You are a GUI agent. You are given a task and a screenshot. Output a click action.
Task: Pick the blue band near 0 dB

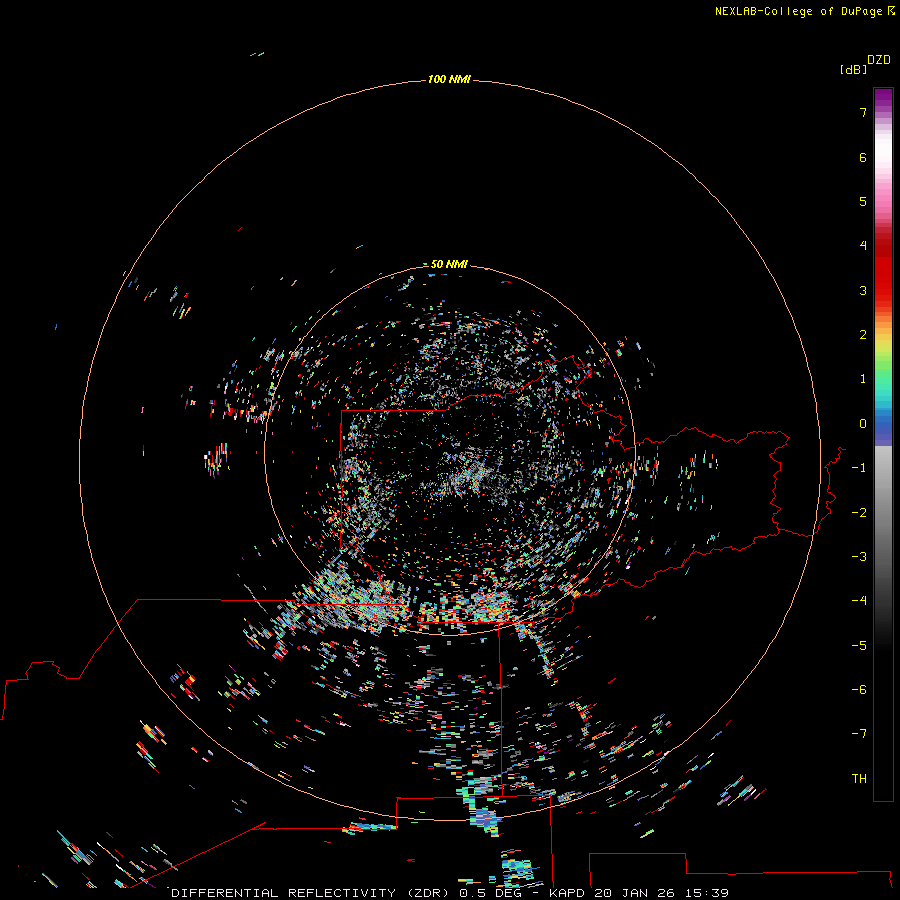883,425
